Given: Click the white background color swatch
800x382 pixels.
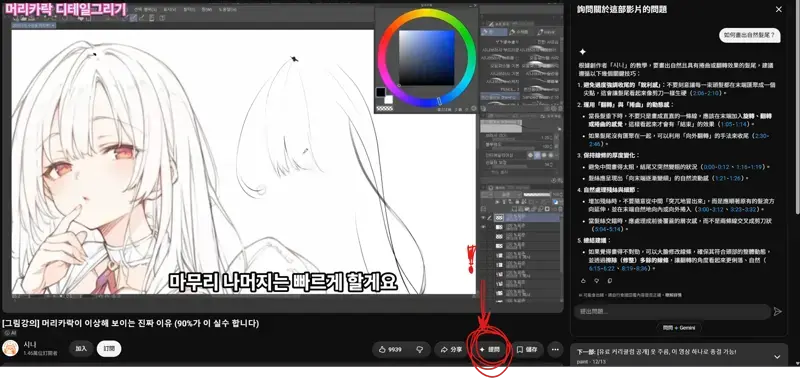Looking at the screenshot, I should (x=388, y=99).
